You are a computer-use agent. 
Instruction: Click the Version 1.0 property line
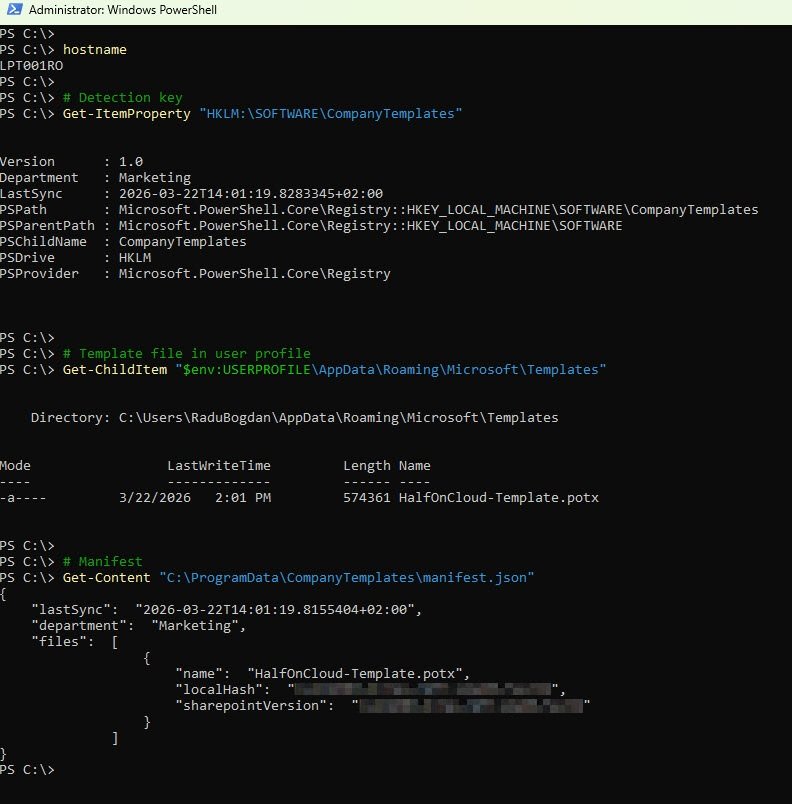point(72,161)
